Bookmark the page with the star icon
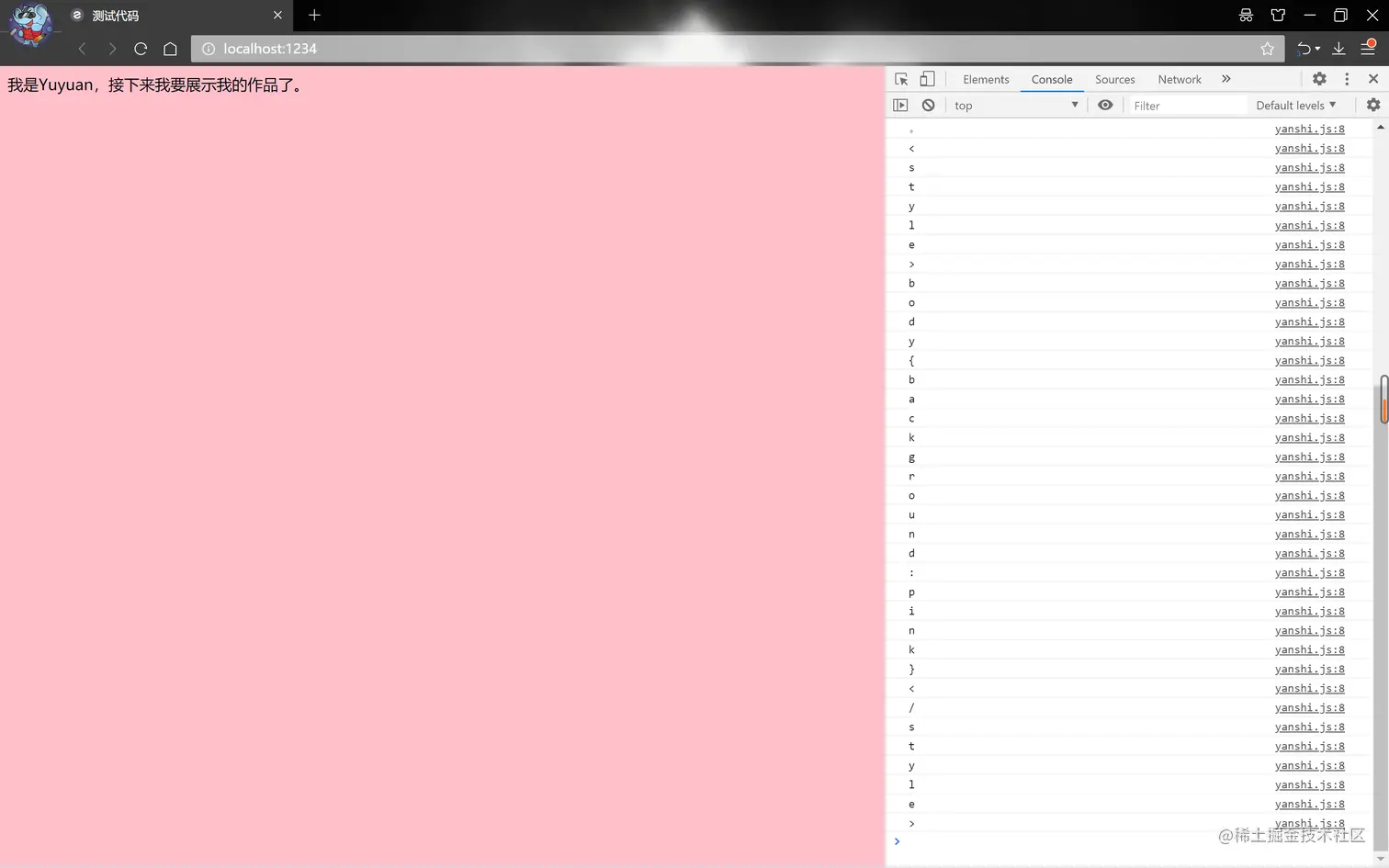 pos(1268,49)
